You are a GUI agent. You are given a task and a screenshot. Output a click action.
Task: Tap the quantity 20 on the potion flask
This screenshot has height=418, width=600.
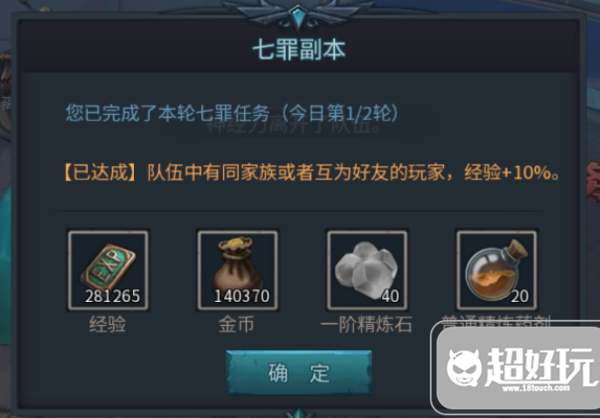point(520,296)
